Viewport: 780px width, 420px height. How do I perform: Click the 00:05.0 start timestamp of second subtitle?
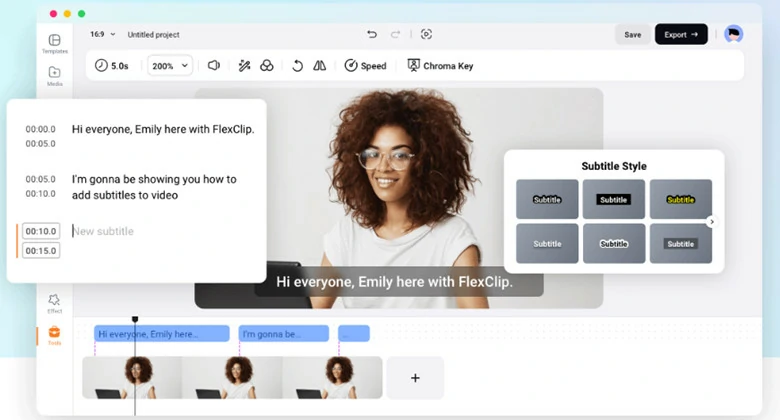[40, 179]
